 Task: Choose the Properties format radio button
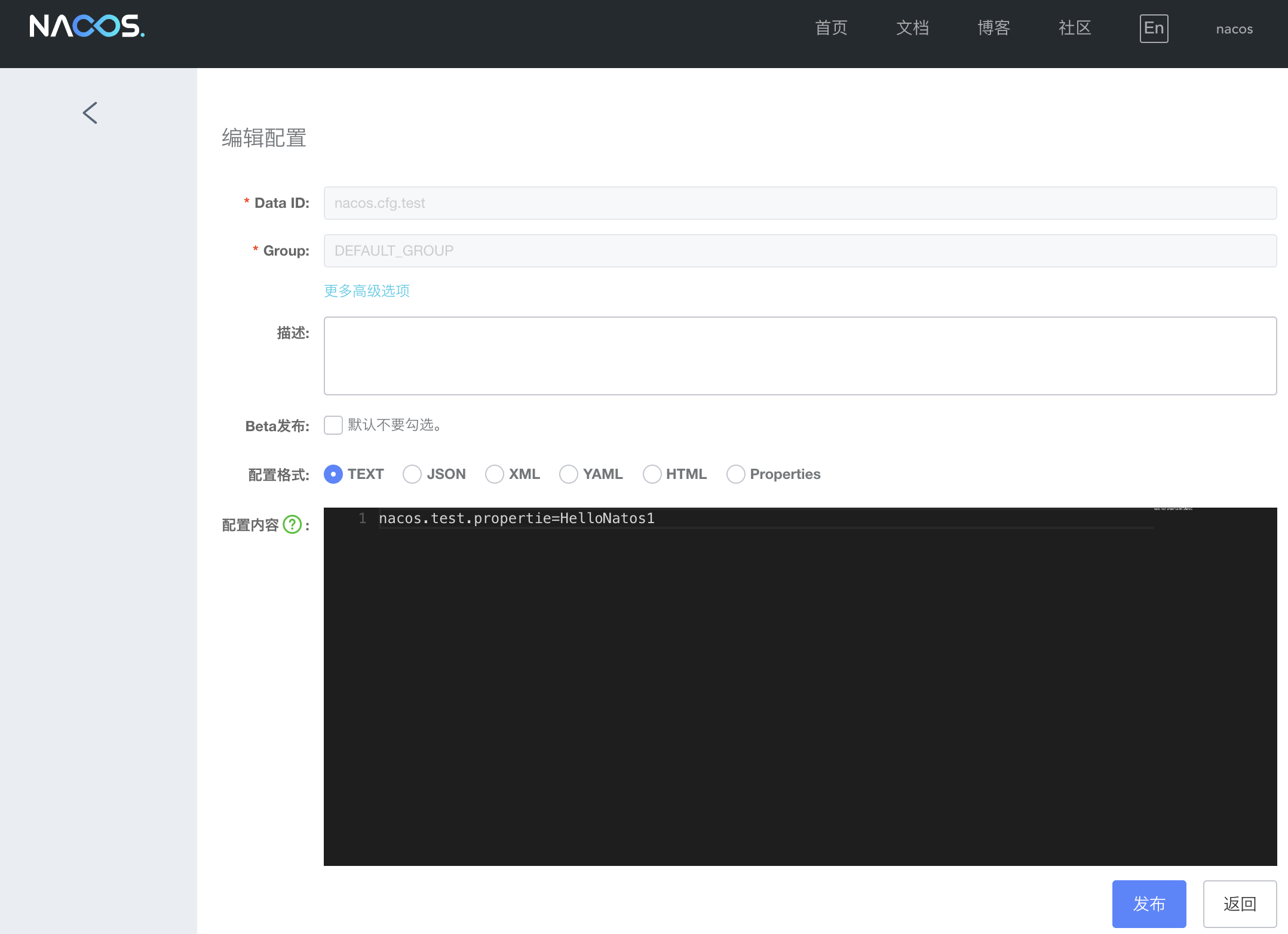click(x=736, y=474)
